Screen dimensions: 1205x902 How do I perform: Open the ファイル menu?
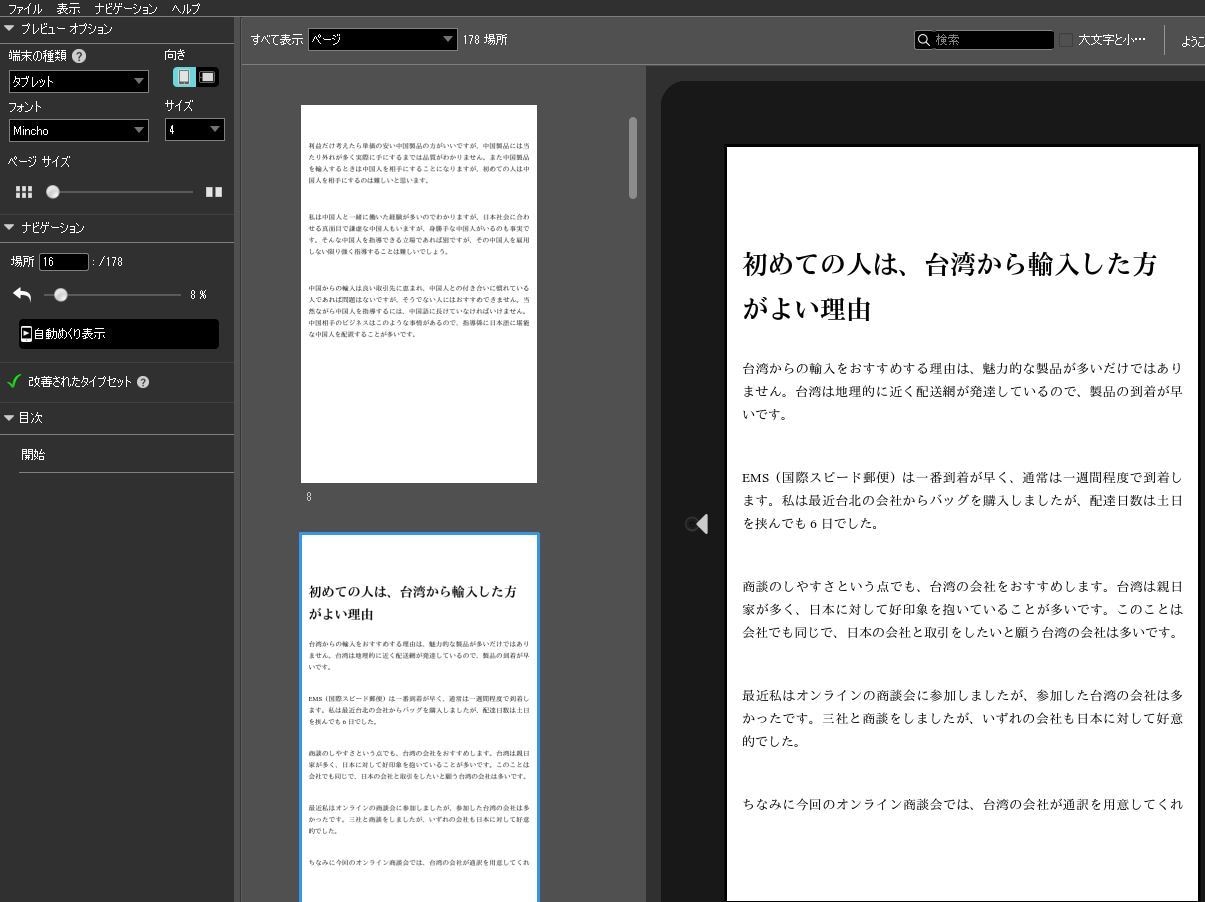[25, 8]
